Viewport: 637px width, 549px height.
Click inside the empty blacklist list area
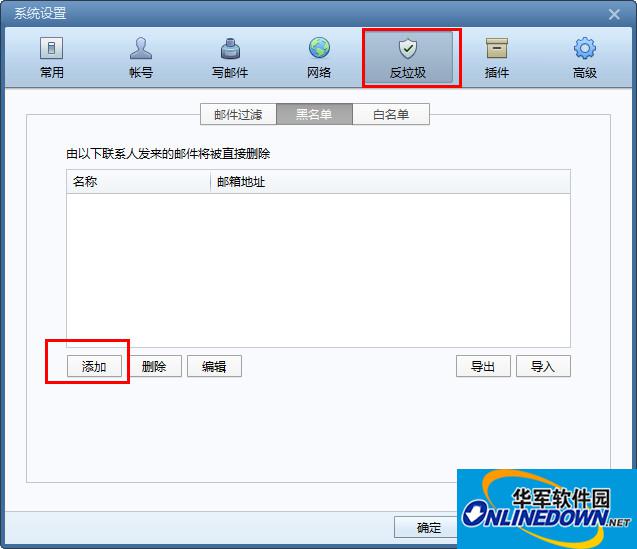[318, 270]
